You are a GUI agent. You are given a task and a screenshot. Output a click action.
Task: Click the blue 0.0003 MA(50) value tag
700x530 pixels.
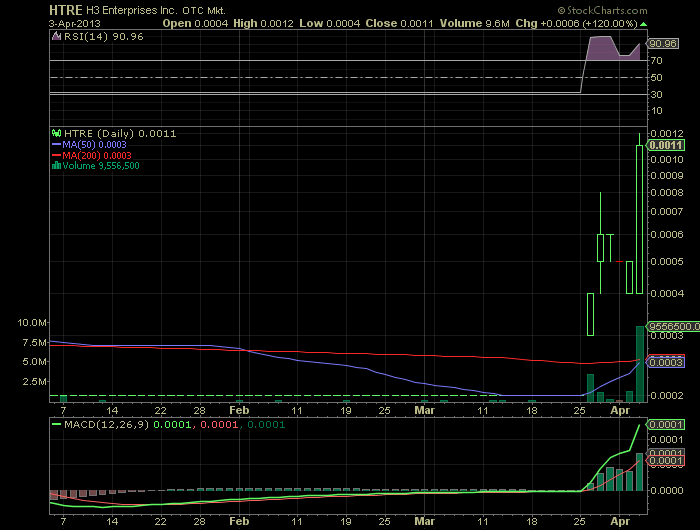pyautogui.click(x=666, y=362)
